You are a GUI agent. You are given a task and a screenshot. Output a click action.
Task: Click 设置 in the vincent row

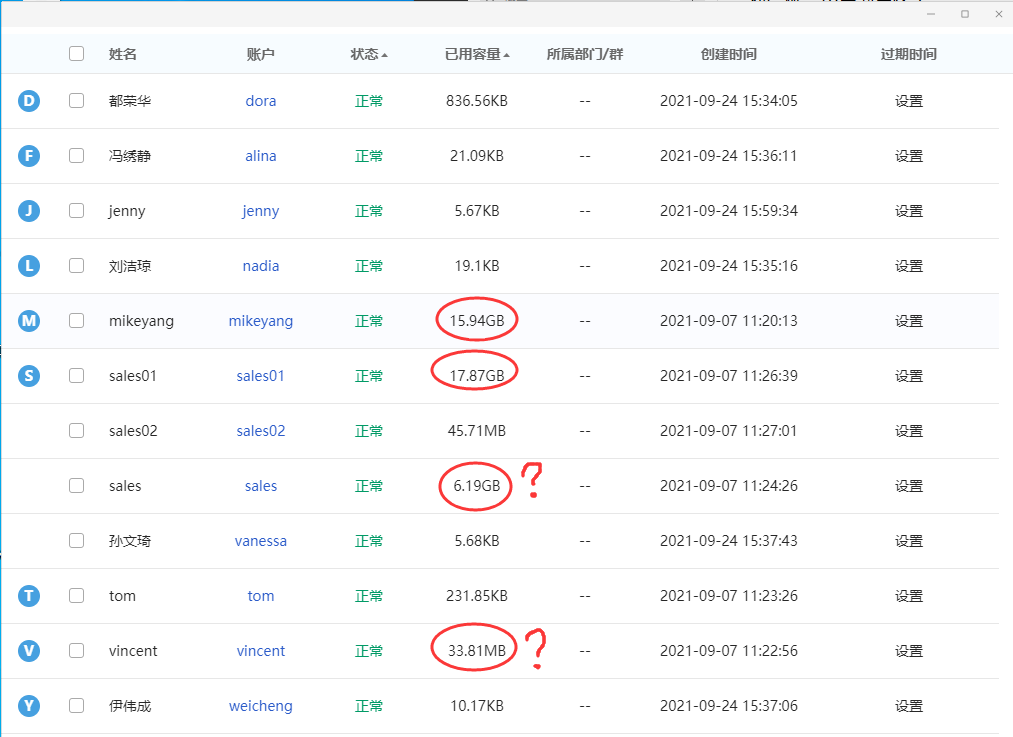(x=908, y=651)
